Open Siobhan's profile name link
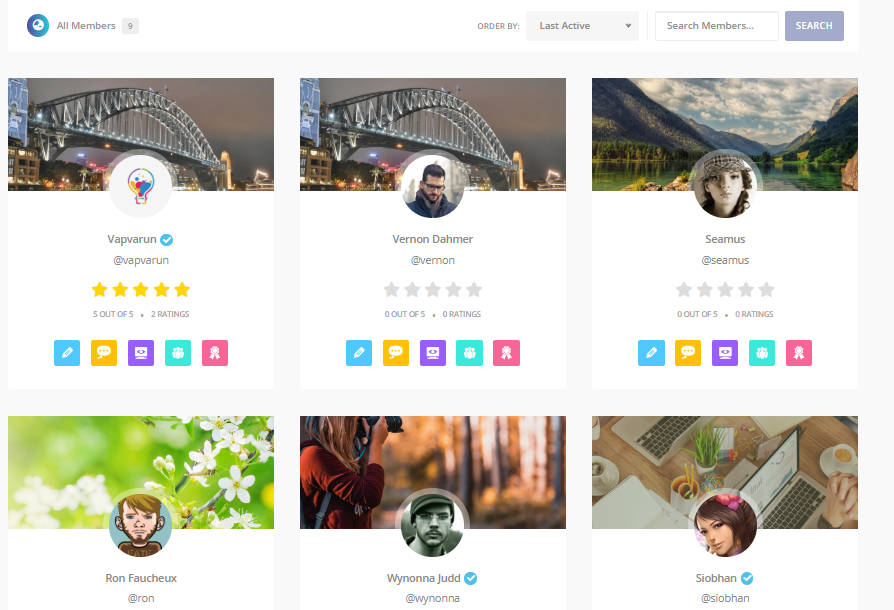 point(716,578)
